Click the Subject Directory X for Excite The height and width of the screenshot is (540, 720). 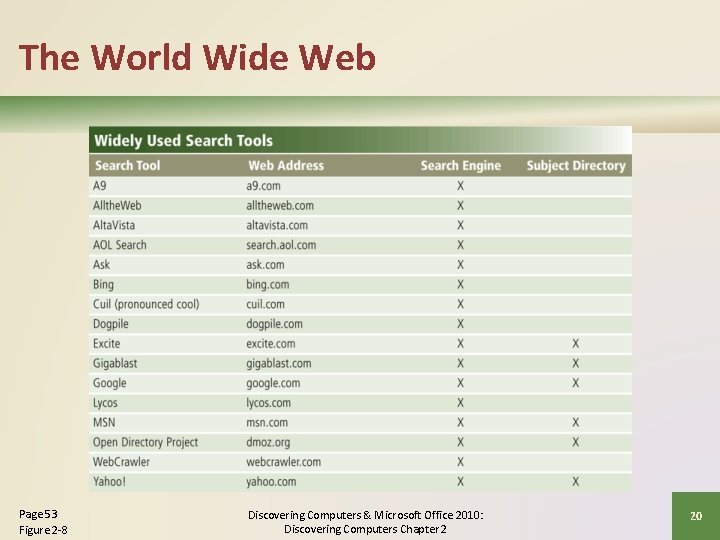click(x=575, y=343)
